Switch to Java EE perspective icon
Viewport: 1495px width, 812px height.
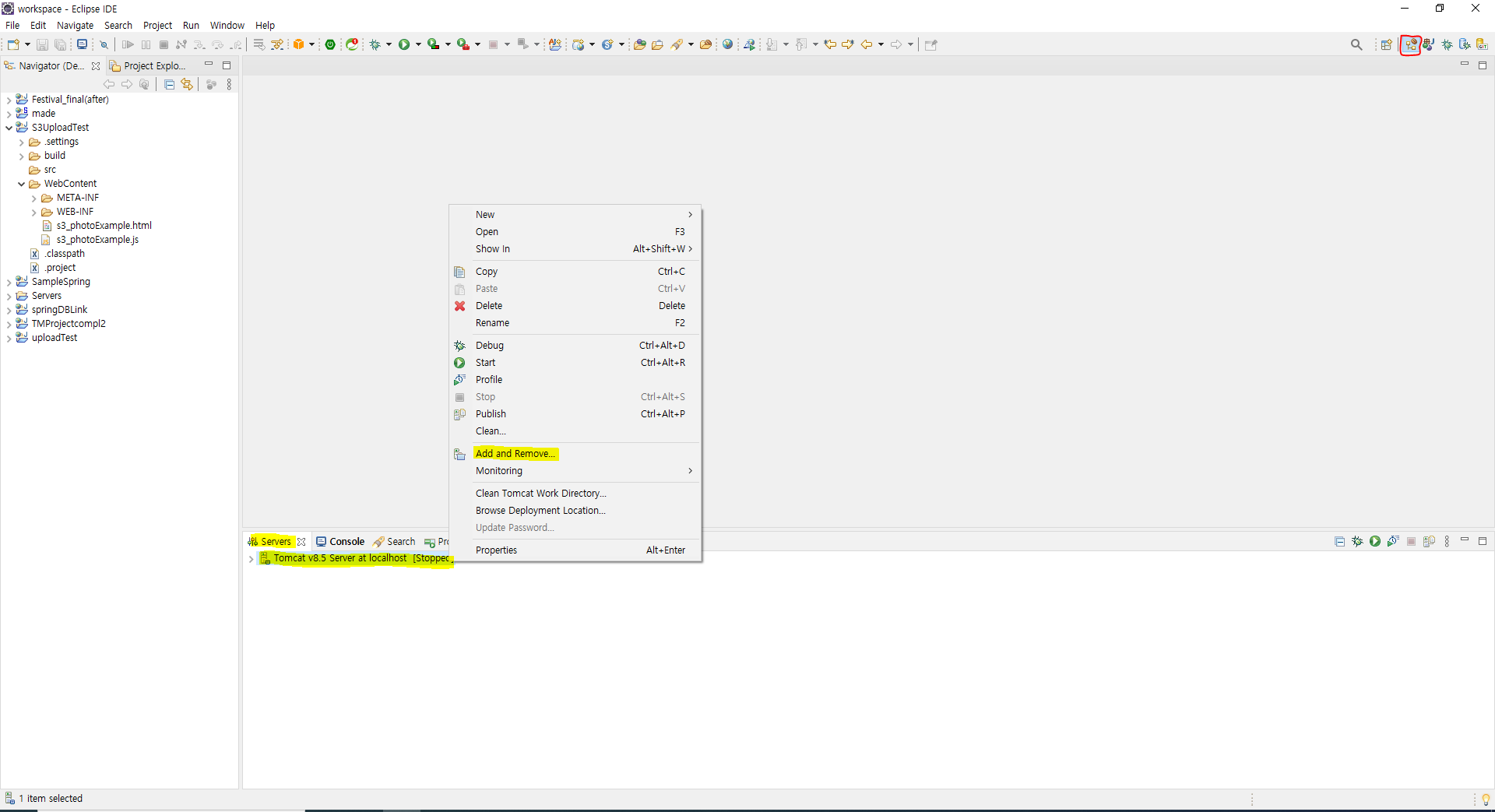tap(1411, 44)
